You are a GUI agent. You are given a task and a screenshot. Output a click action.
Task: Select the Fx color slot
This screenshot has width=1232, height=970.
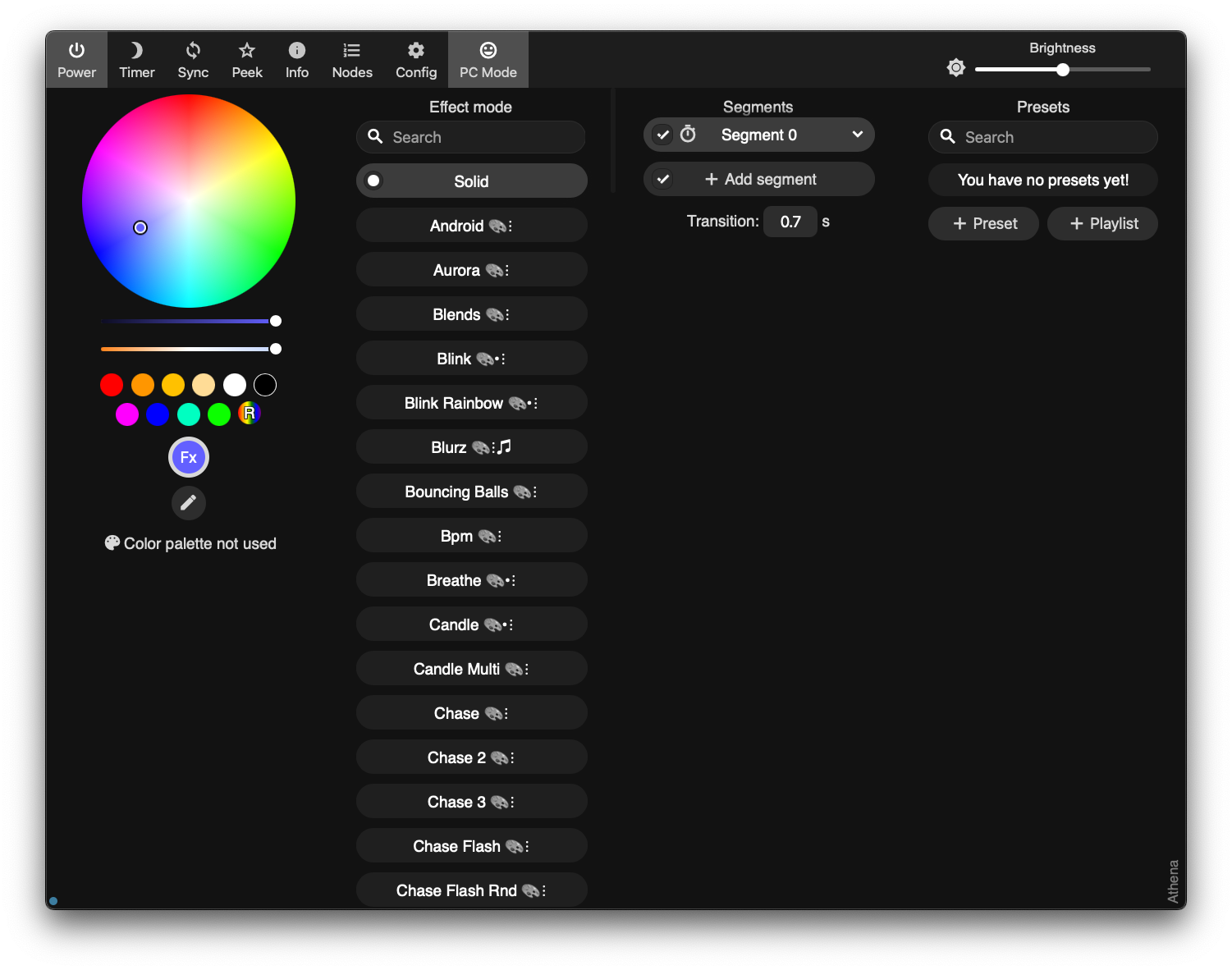tap(188, 457)
